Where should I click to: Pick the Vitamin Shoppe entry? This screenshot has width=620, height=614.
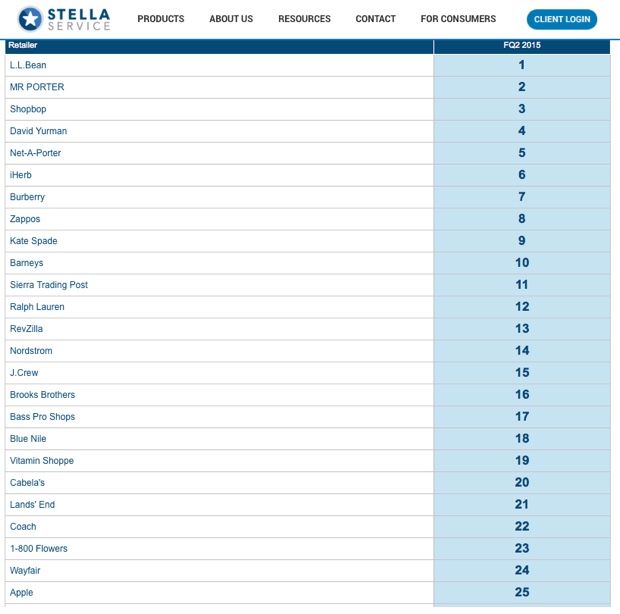click(42, 461)
